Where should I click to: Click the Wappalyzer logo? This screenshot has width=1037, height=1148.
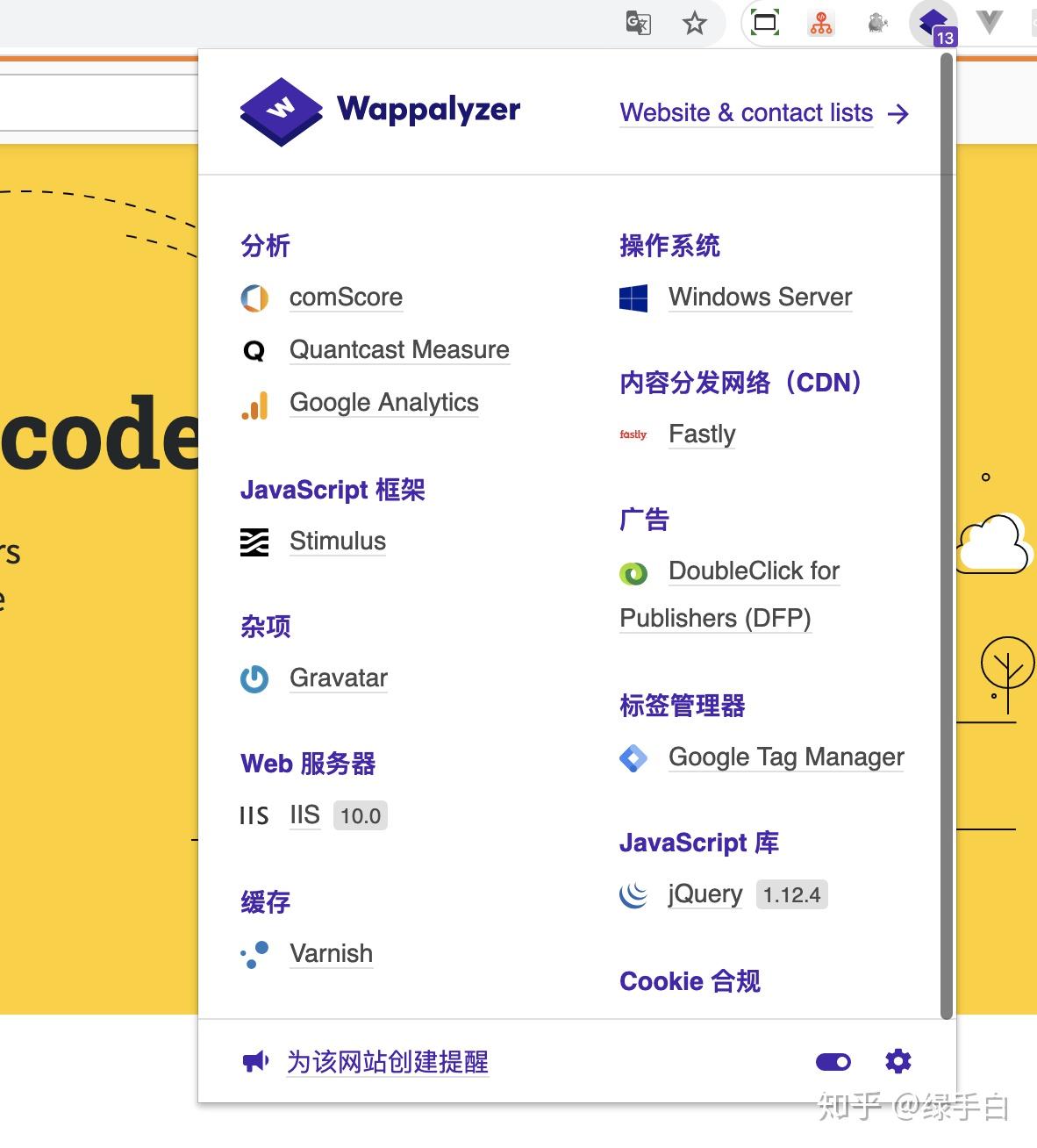[282, 111]
